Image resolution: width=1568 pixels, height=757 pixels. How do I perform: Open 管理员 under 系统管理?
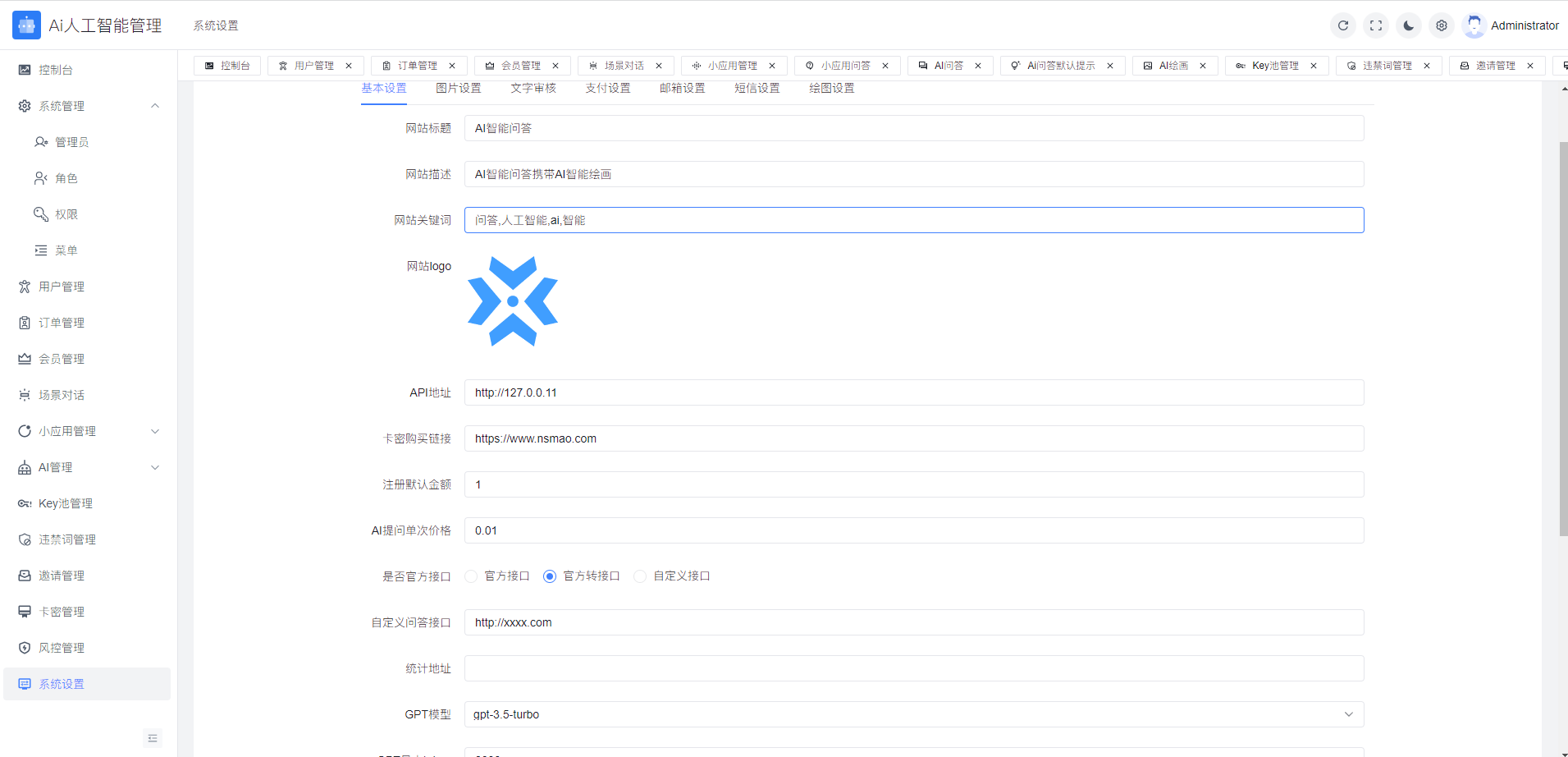pos(89,142)
